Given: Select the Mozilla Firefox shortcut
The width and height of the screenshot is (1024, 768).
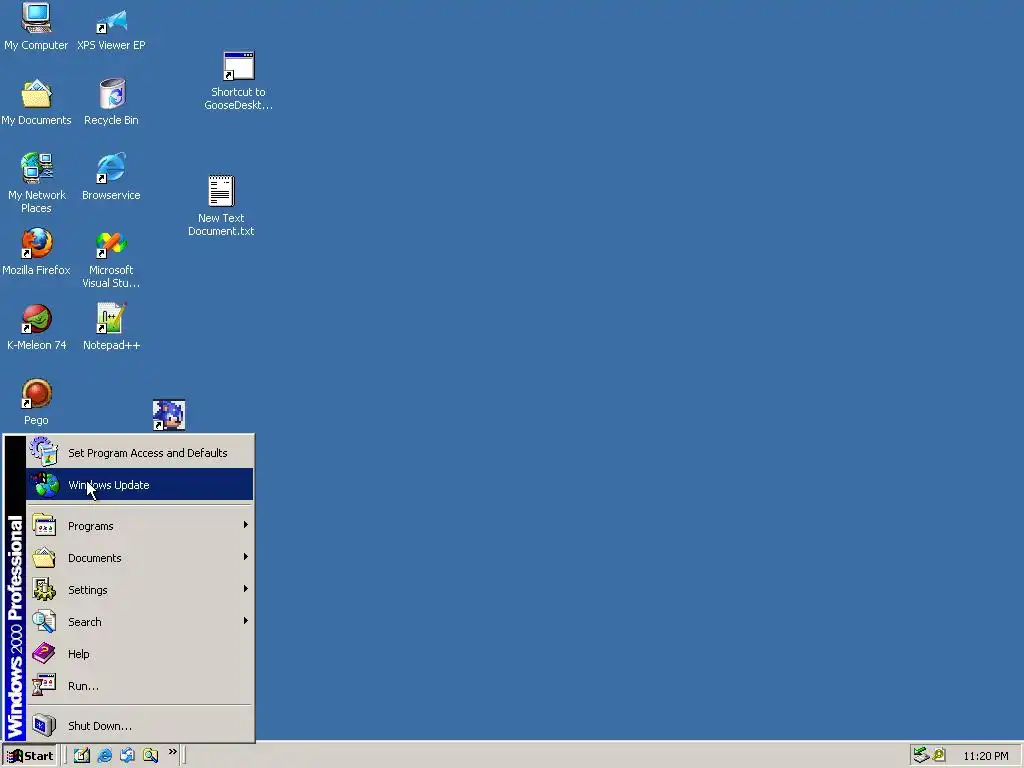Looking at the screenshot, I should tap(36, 252).
